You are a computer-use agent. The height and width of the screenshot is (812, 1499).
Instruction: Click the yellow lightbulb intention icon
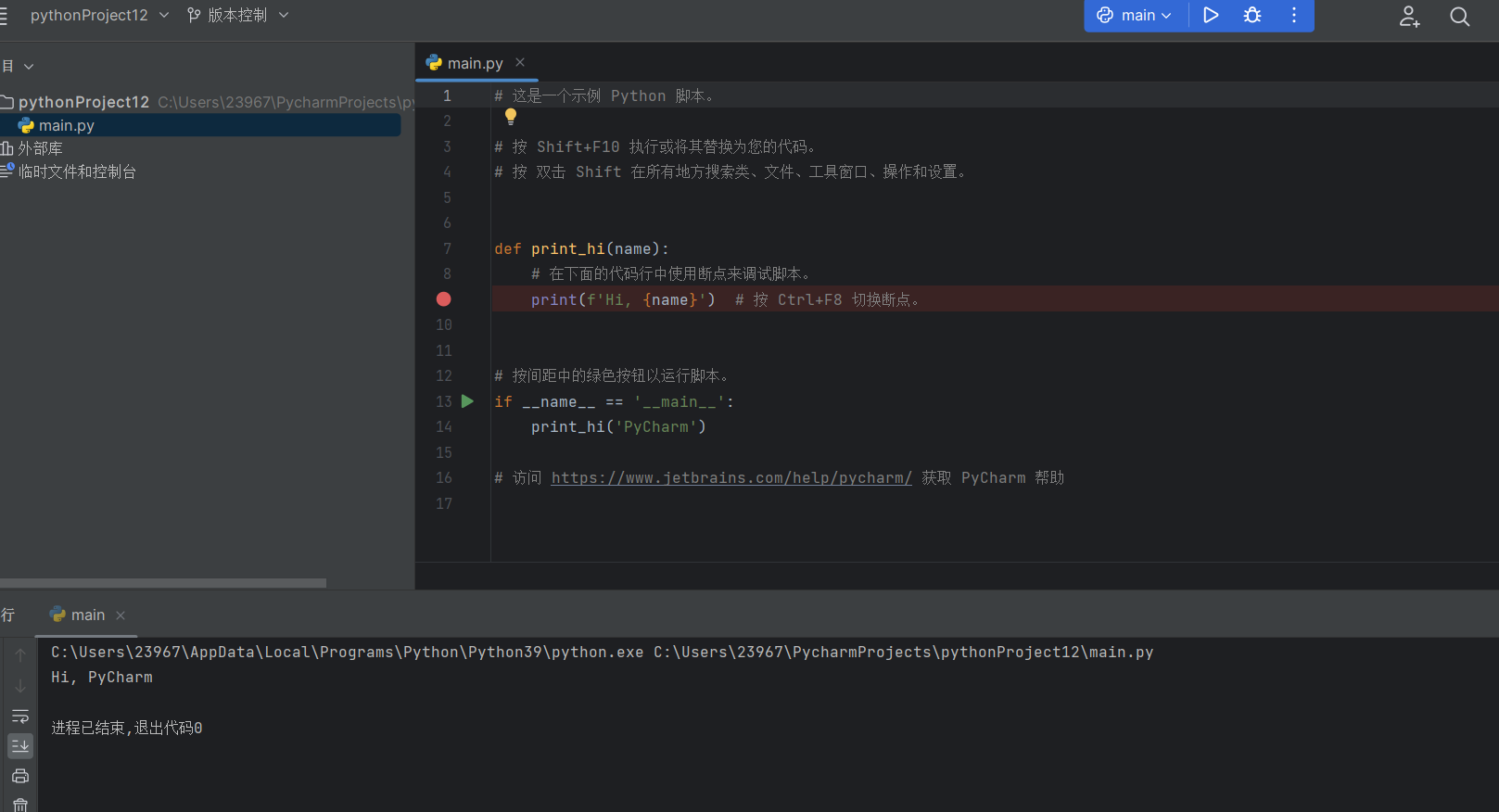click(x=511, y=117)
